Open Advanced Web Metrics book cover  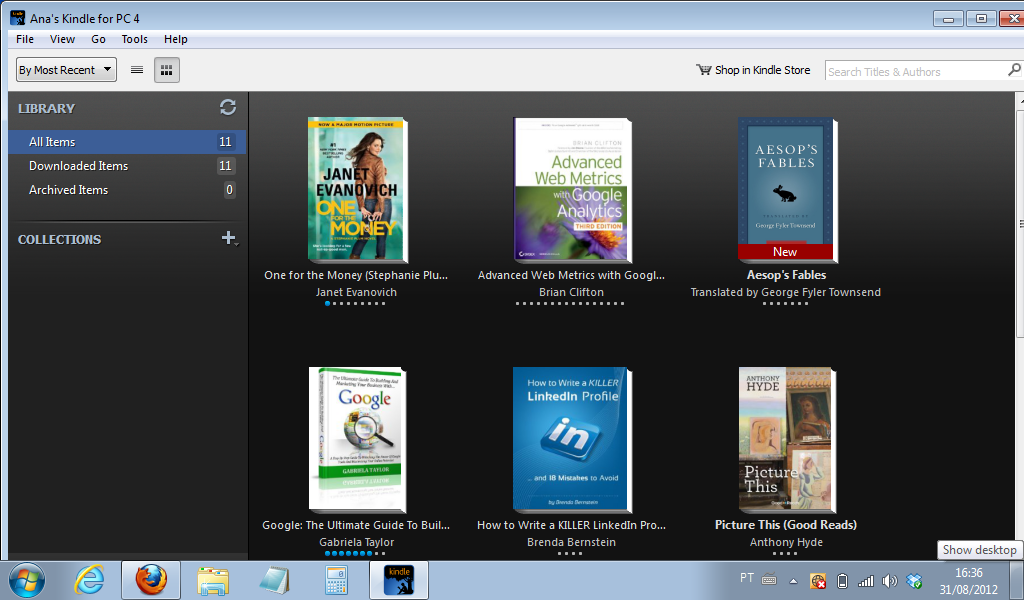click(572, 189)
